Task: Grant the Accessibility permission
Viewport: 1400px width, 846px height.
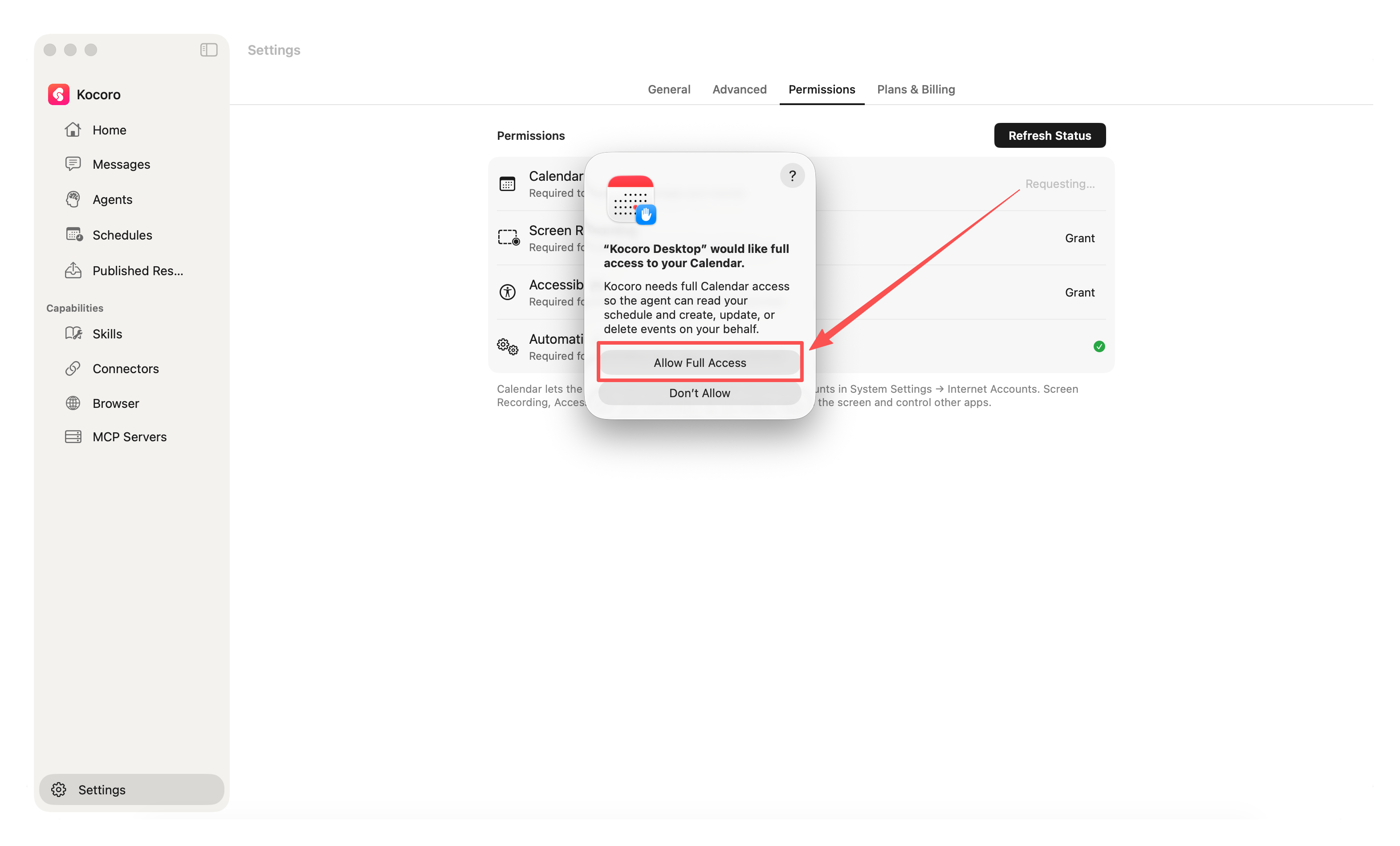Action: [1079, 292]
